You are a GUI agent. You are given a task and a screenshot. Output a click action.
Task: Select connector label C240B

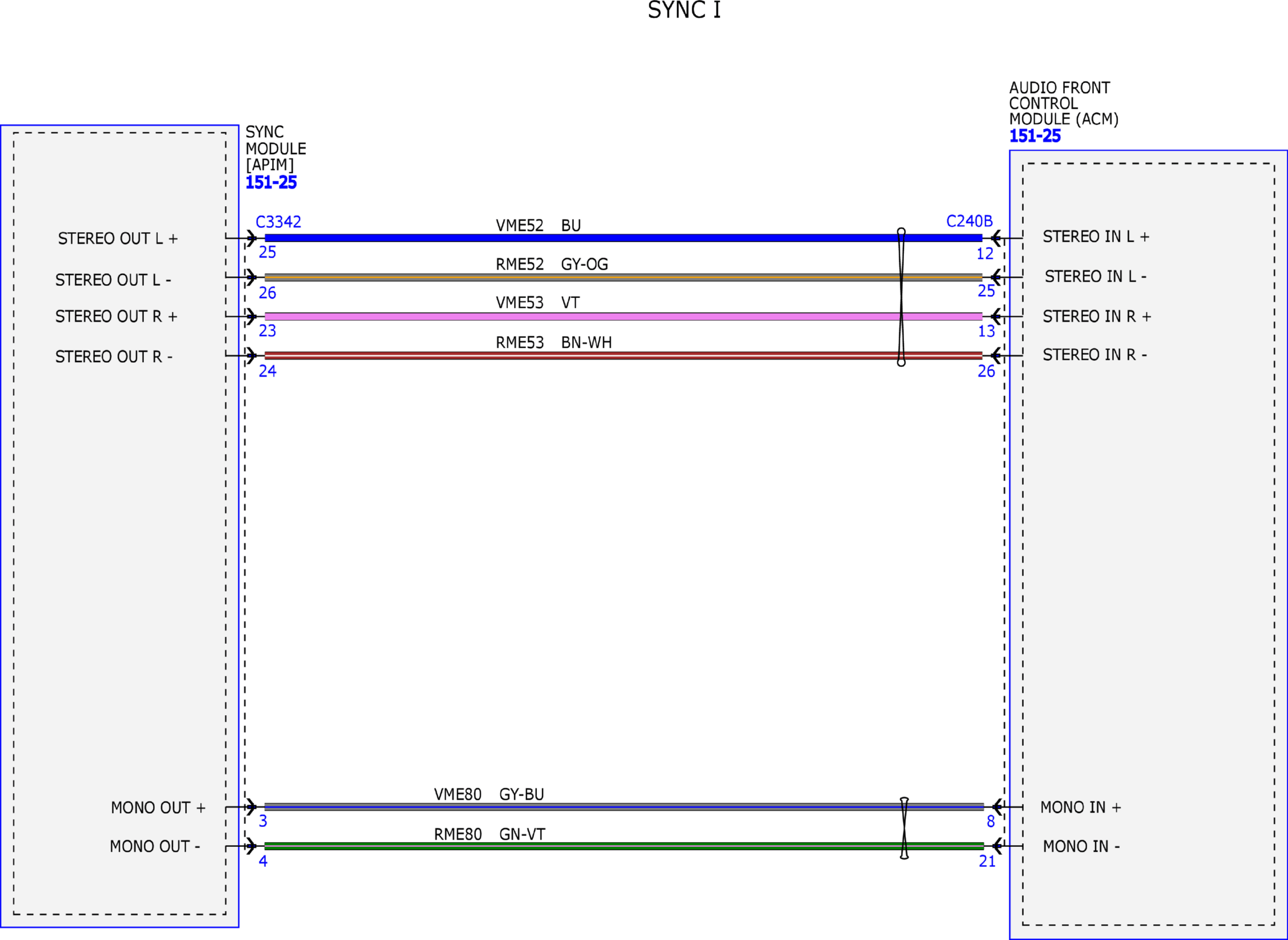(x=969, y=221)
